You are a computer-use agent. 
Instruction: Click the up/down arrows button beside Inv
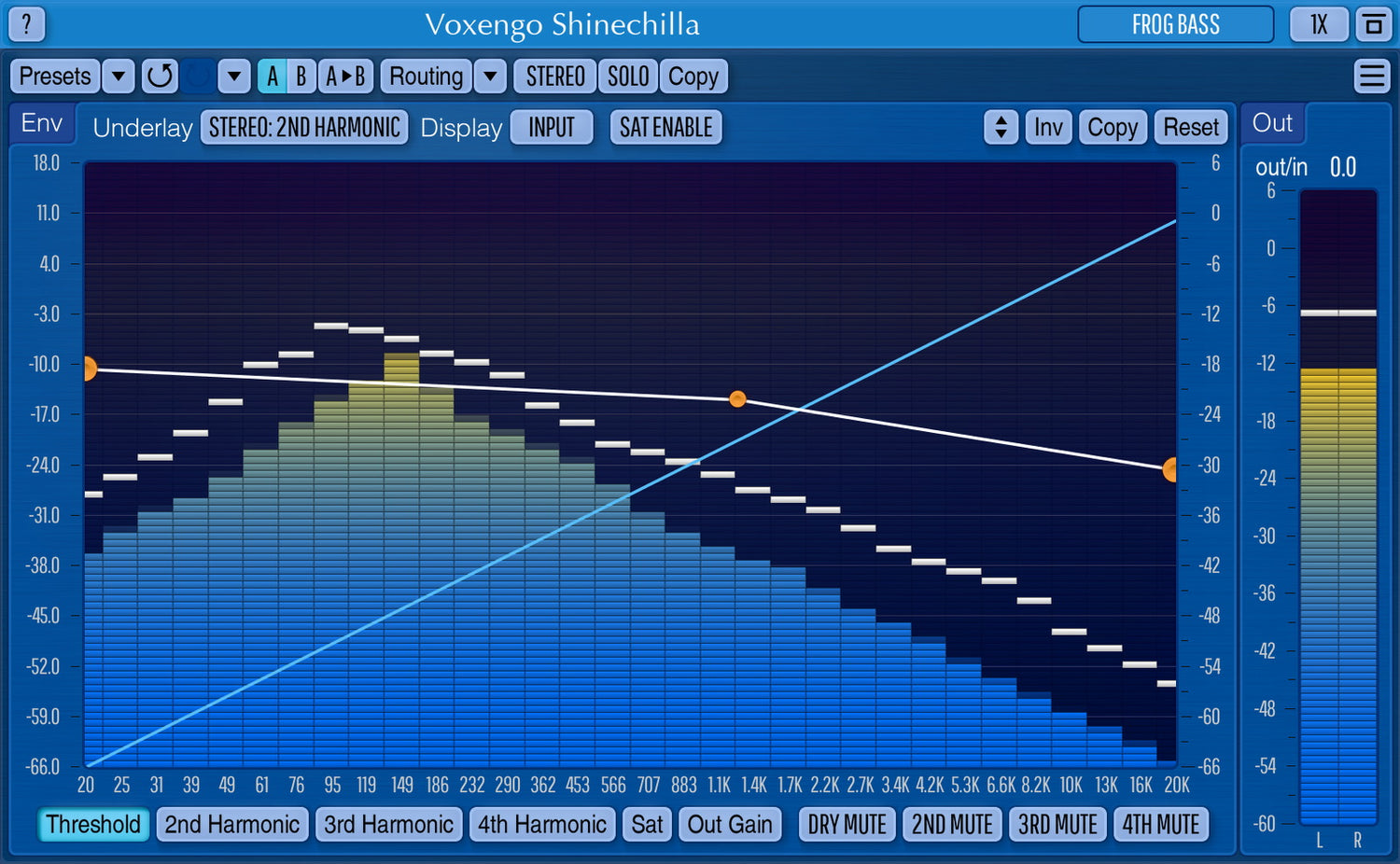(x=1001, y=128)
